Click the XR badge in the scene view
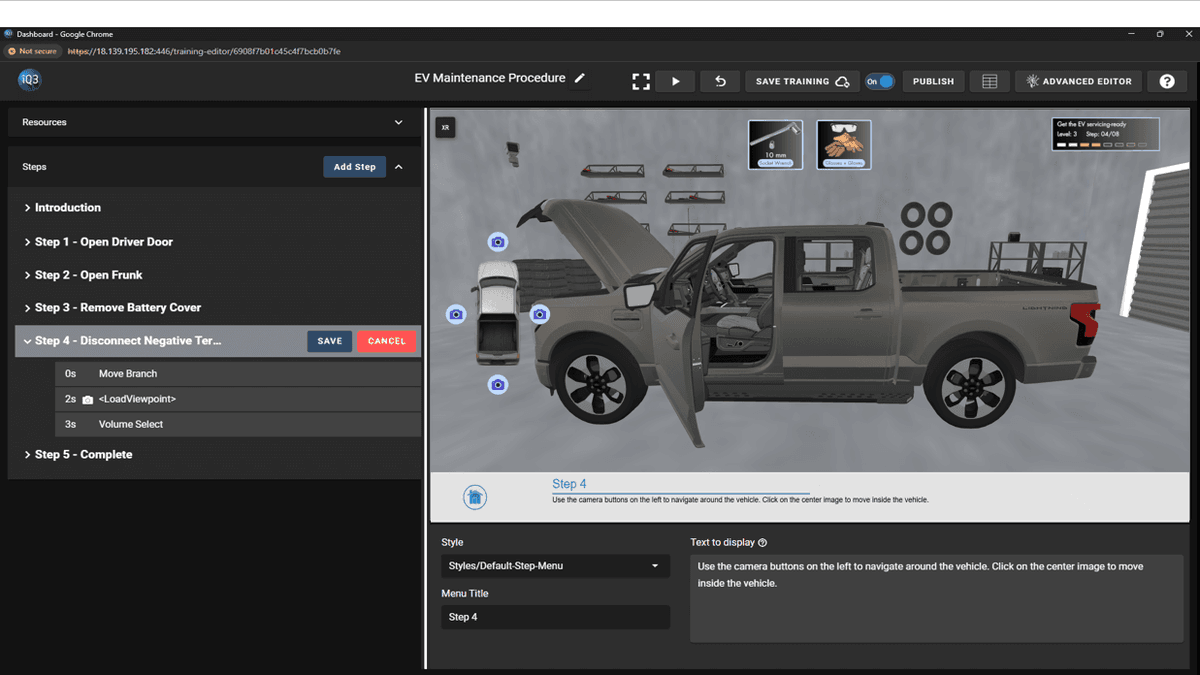Viewport: 1200px width, 675px height. pyautogui.click(x=445, y=127)
